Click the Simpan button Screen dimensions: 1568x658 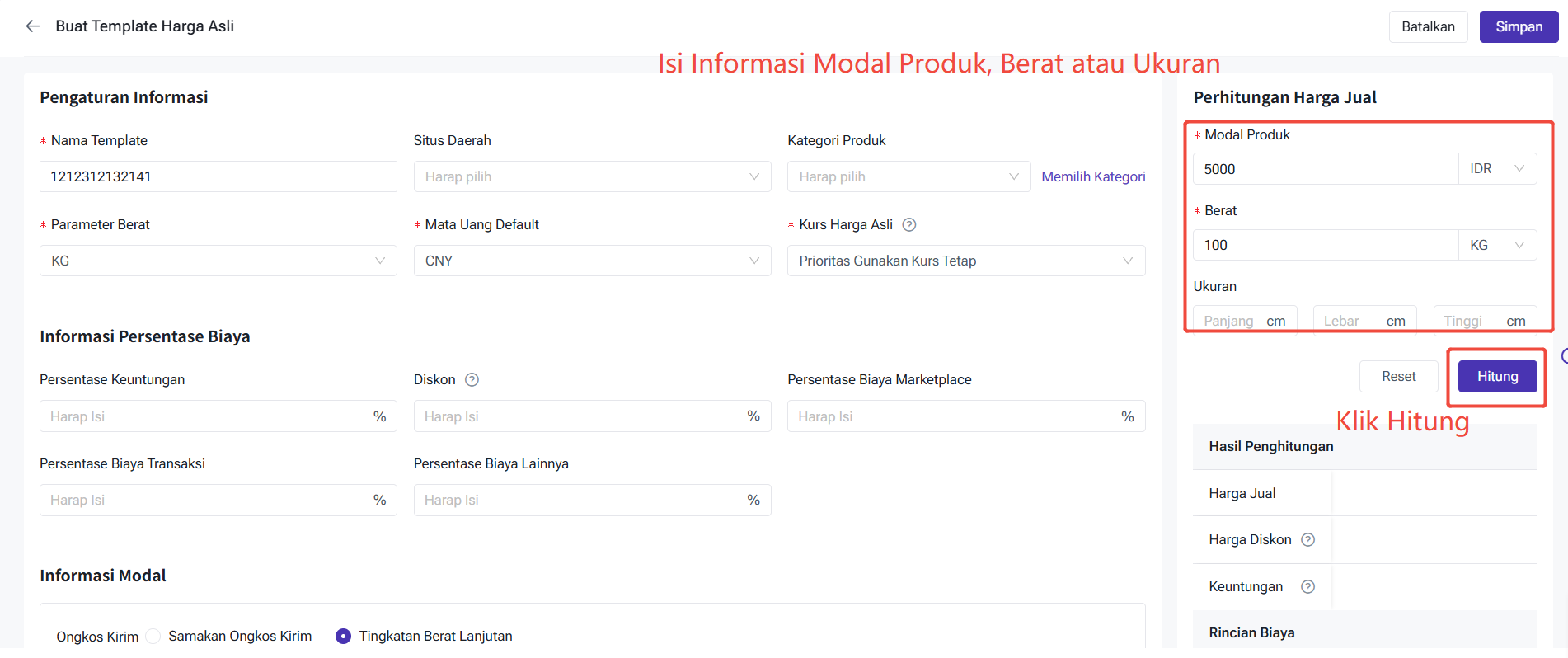(1519, 26)
